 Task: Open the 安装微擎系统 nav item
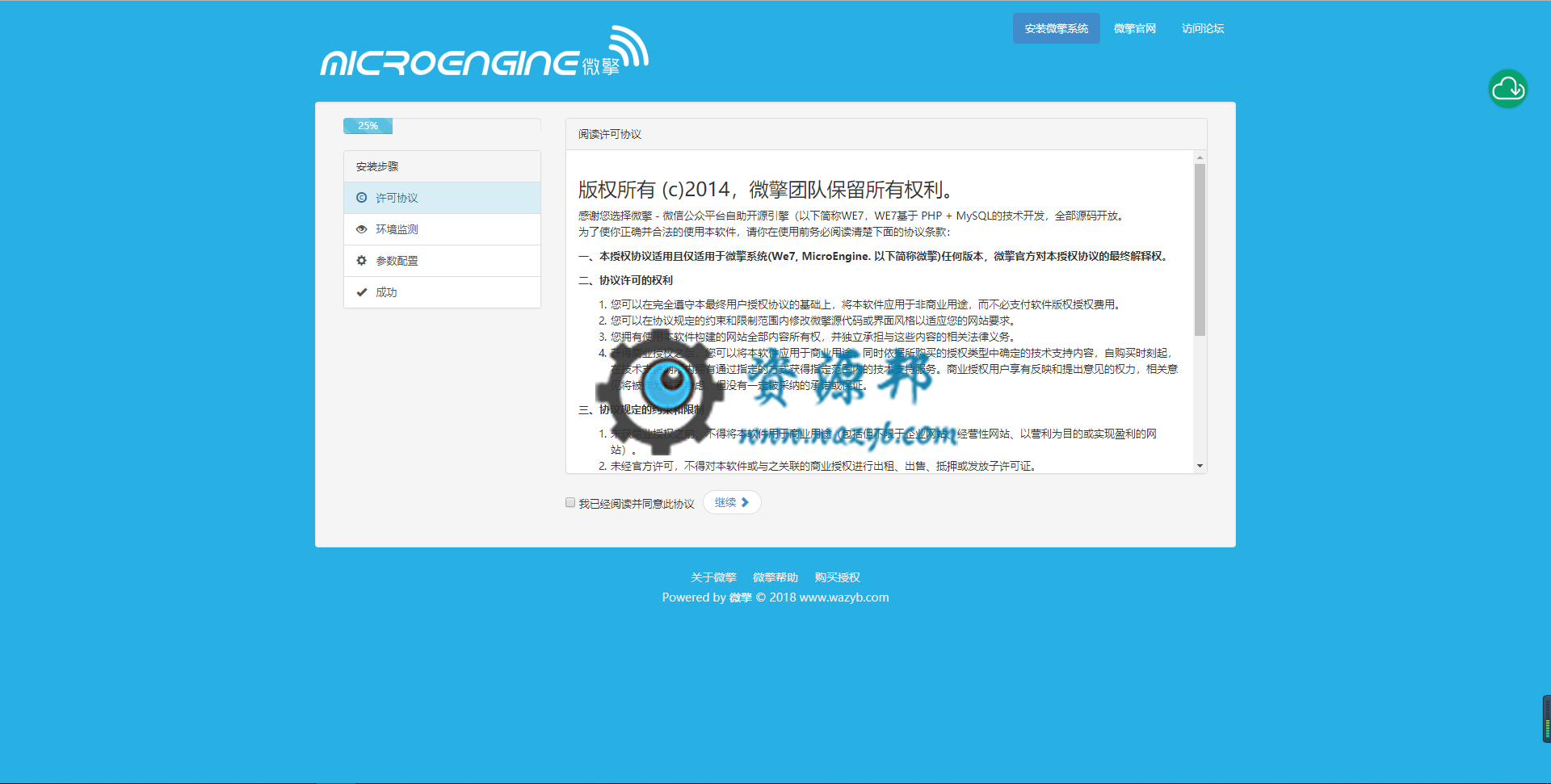[1056, 28]
